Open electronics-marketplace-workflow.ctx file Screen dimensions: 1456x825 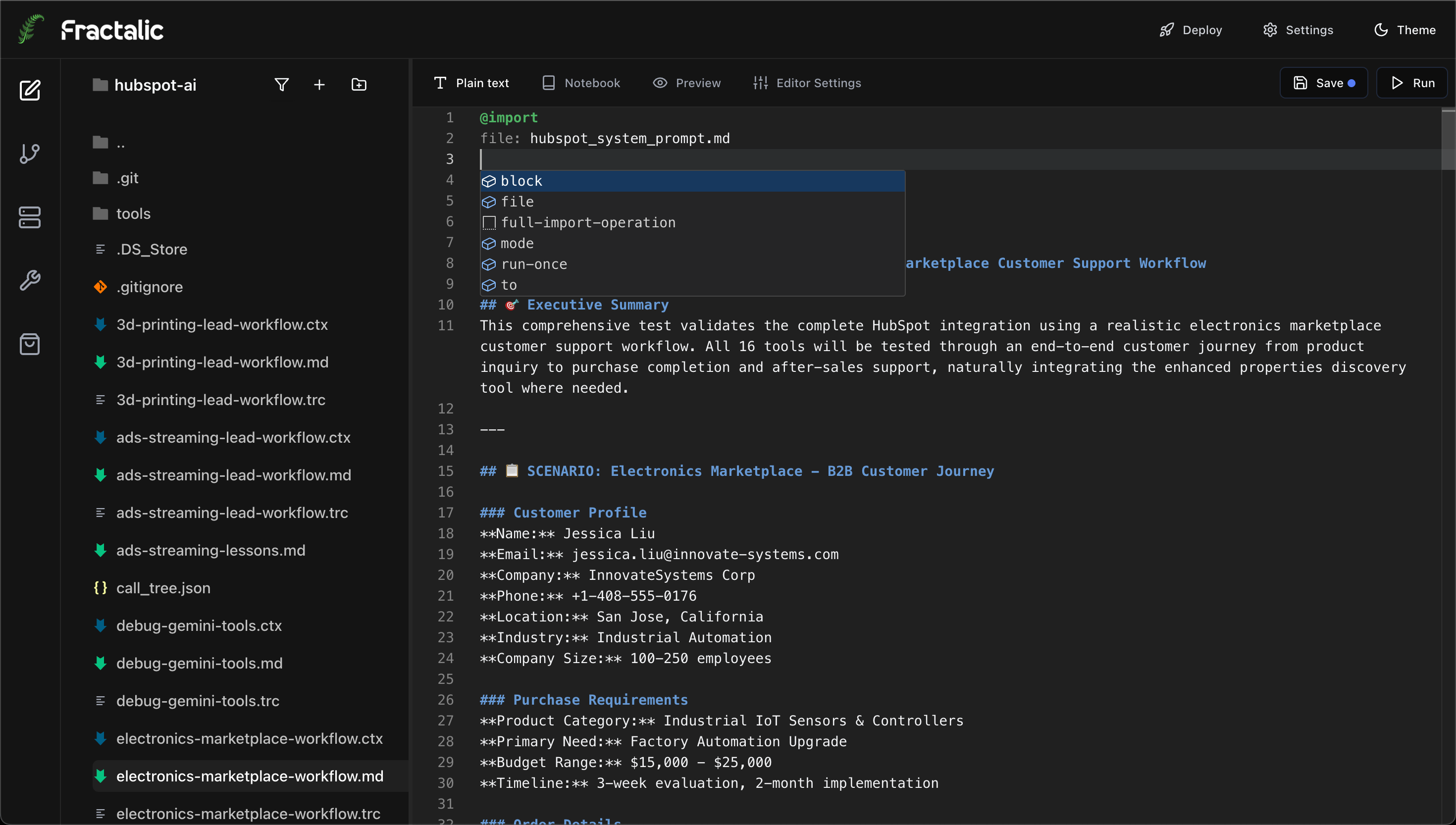point(238,738)
